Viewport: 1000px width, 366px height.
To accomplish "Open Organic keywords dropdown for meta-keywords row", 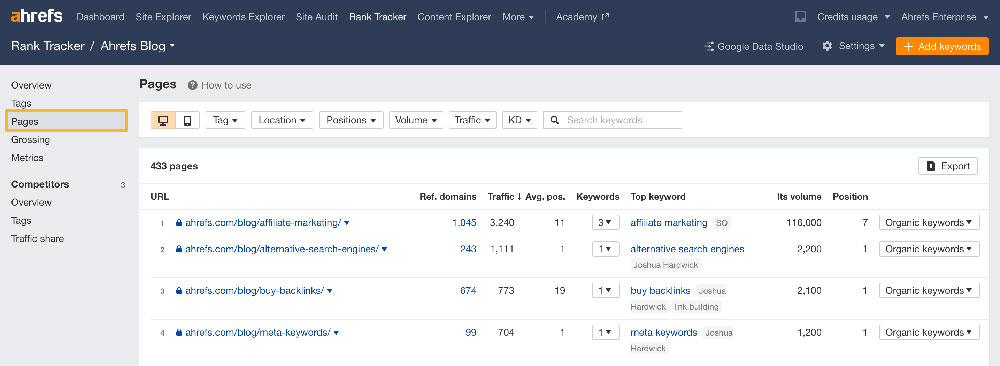I will point(929,332).
